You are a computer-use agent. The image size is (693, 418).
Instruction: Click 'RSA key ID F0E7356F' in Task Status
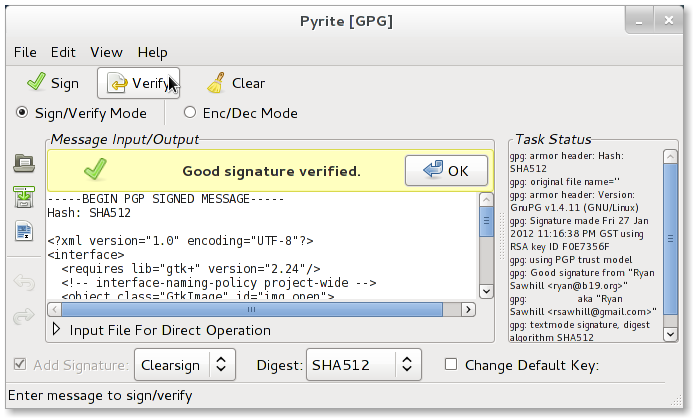(560, 247)
